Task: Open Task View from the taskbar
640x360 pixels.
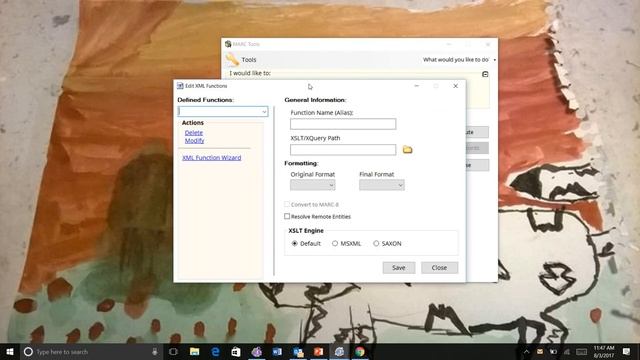Action: [173, 351]
